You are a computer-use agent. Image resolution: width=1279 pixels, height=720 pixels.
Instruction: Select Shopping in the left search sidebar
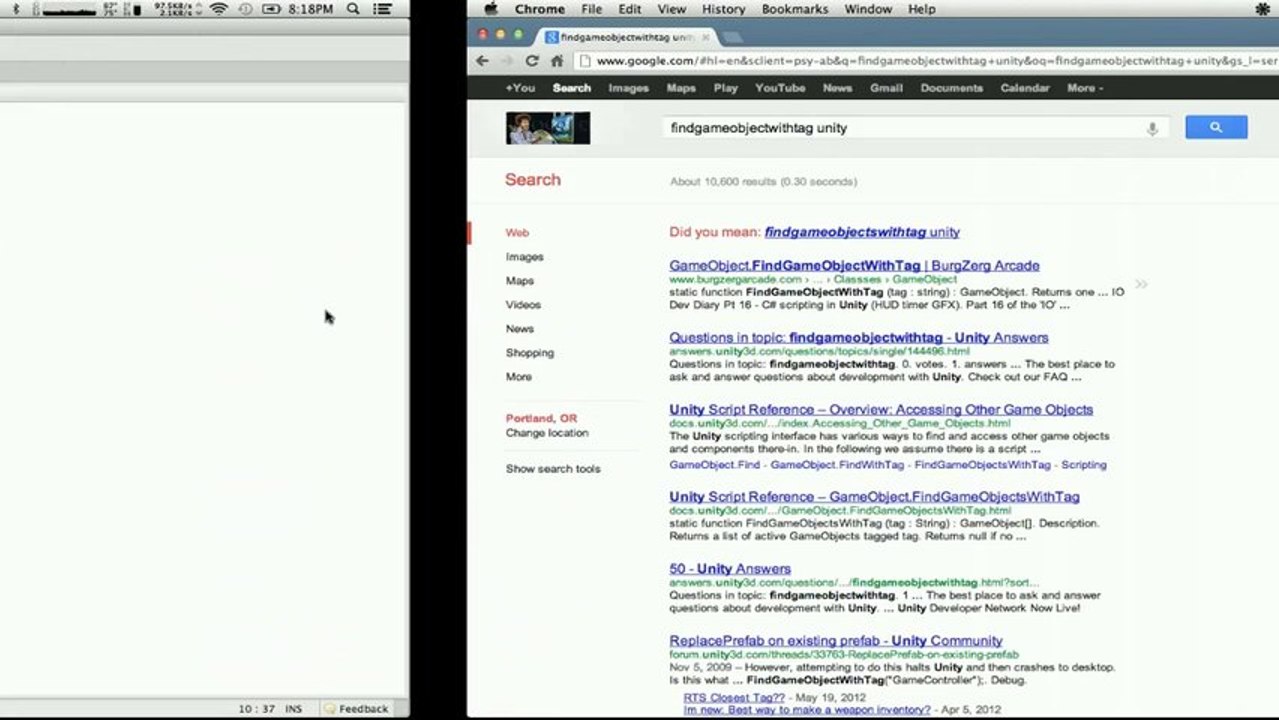click(x=530, y=353)
